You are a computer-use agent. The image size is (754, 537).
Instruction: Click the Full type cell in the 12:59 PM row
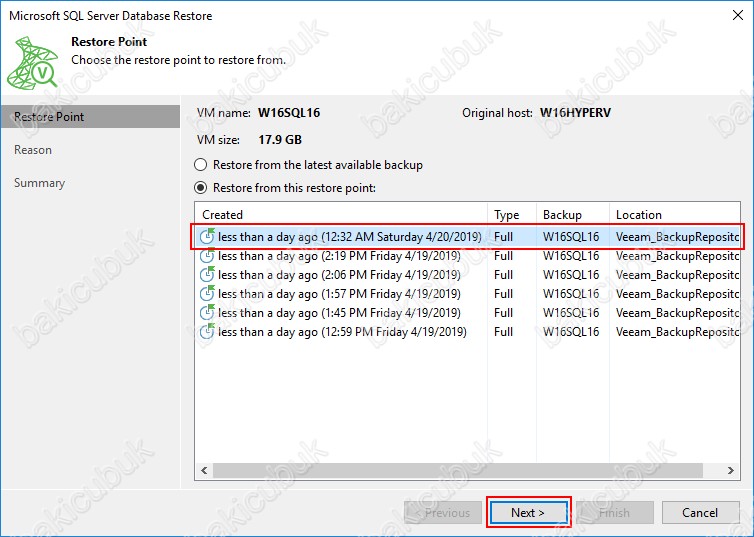(x=503, y=332)
